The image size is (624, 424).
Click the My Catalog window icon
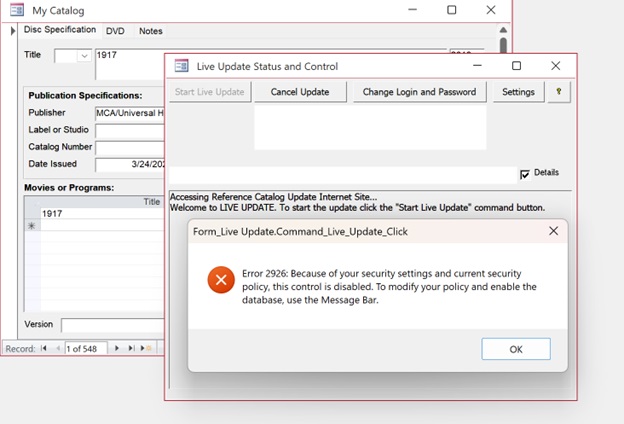(17, 10)
